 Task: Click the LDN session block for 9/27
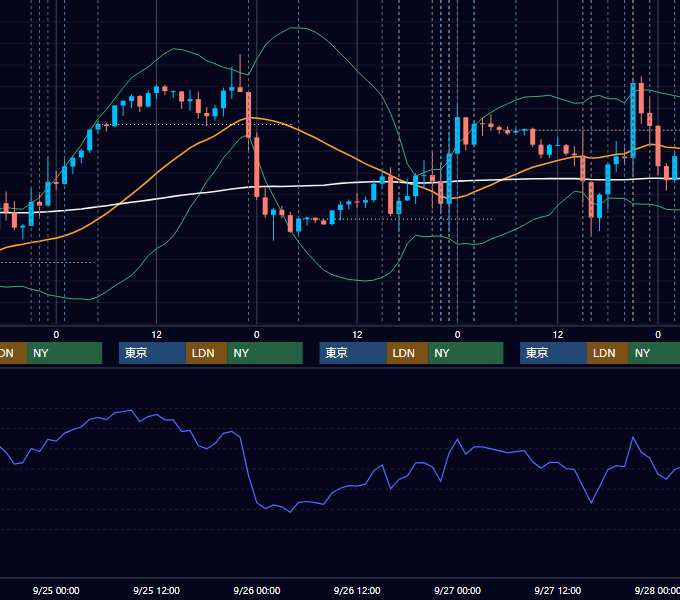click(608, 353)
